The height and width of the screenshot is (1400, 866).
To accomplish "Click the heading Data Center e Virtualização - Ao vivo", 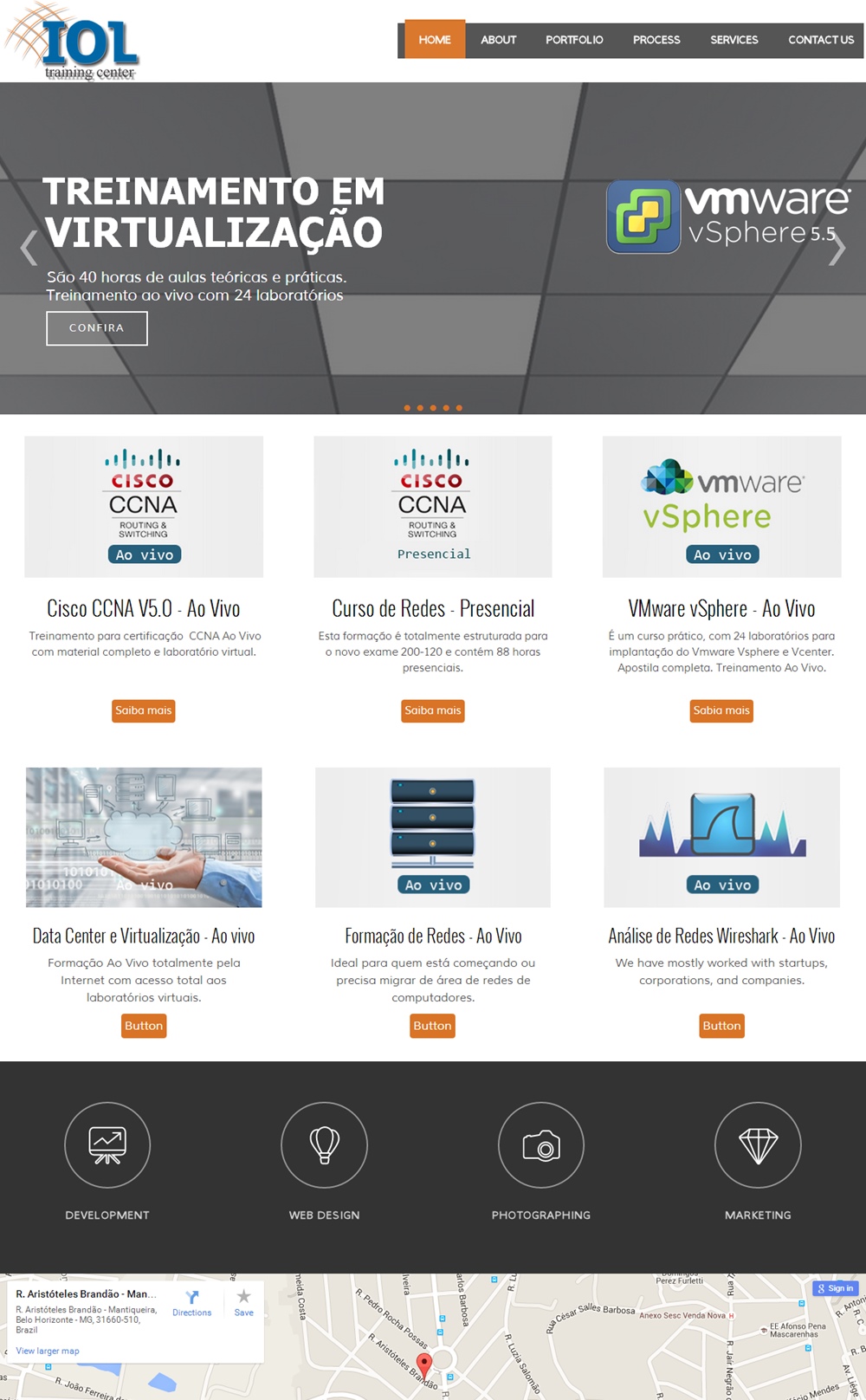I will (144, 936).
